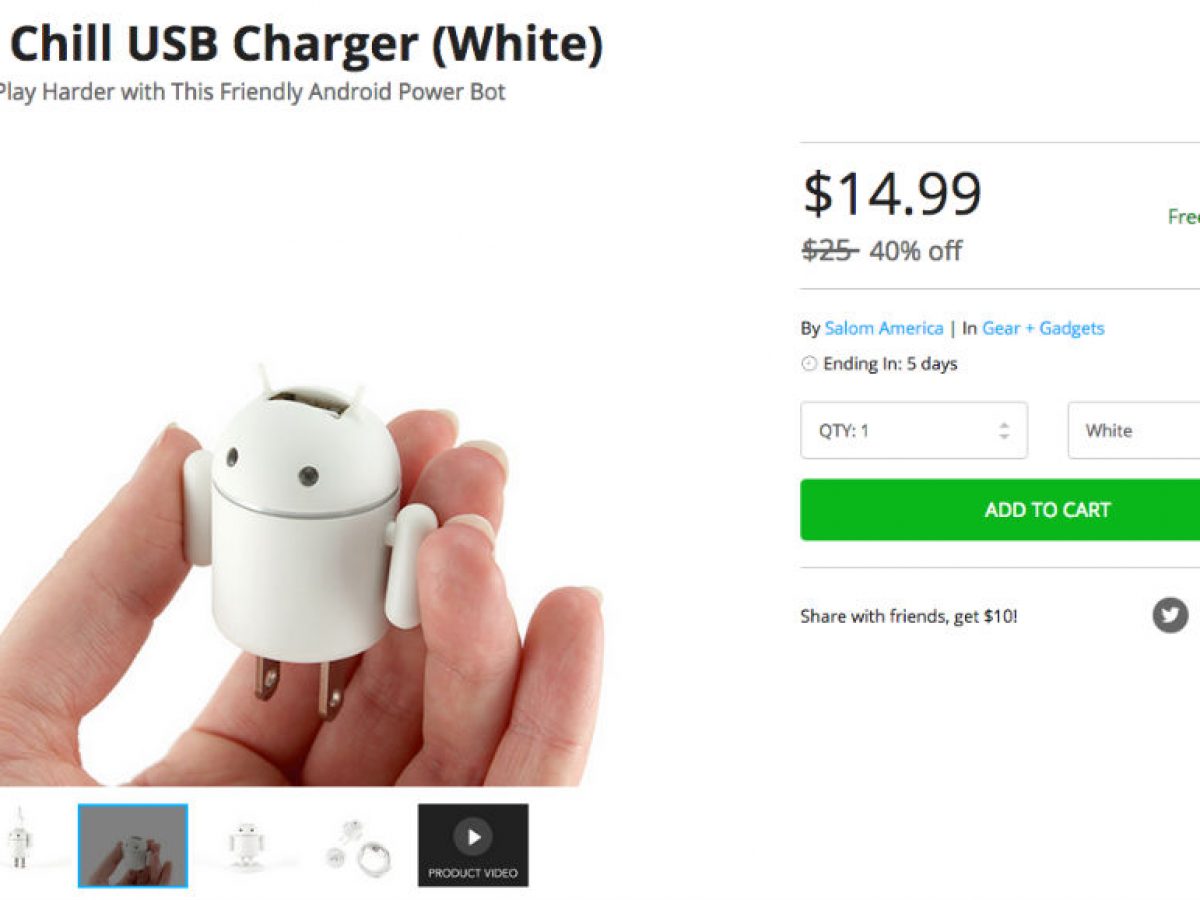The height and width of the screenshot is (900, 1200).
Task: Select the standing Android charger thumbnail
Action: click(x=247, y=845)
